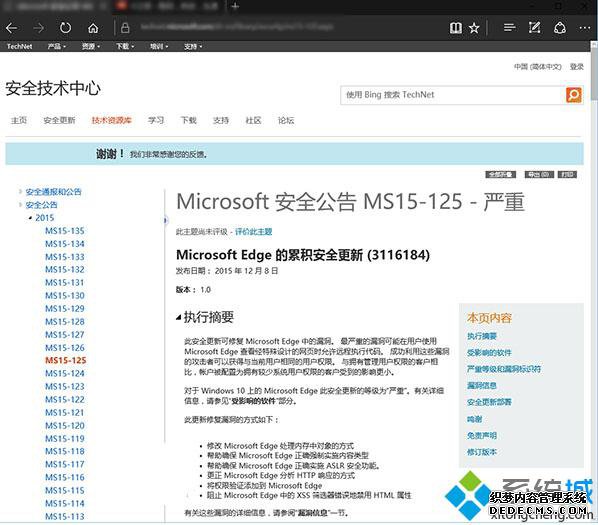Collapse the 执行摘要 section triangle
Image resolution: width=598 pixels, height=525 pixels.
coord(178,317)
